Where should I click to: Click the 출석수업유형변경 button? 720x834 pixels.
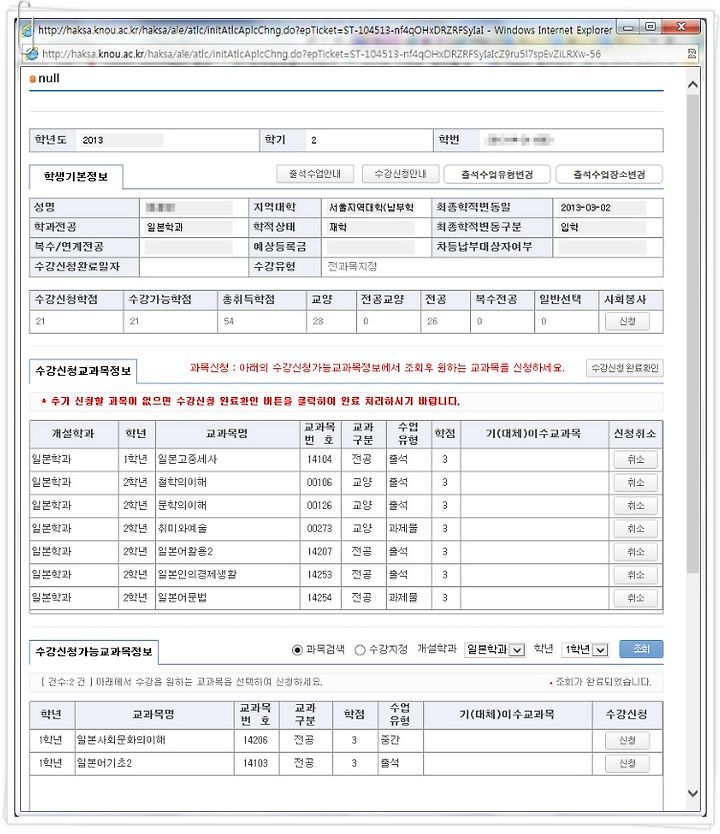497,174
